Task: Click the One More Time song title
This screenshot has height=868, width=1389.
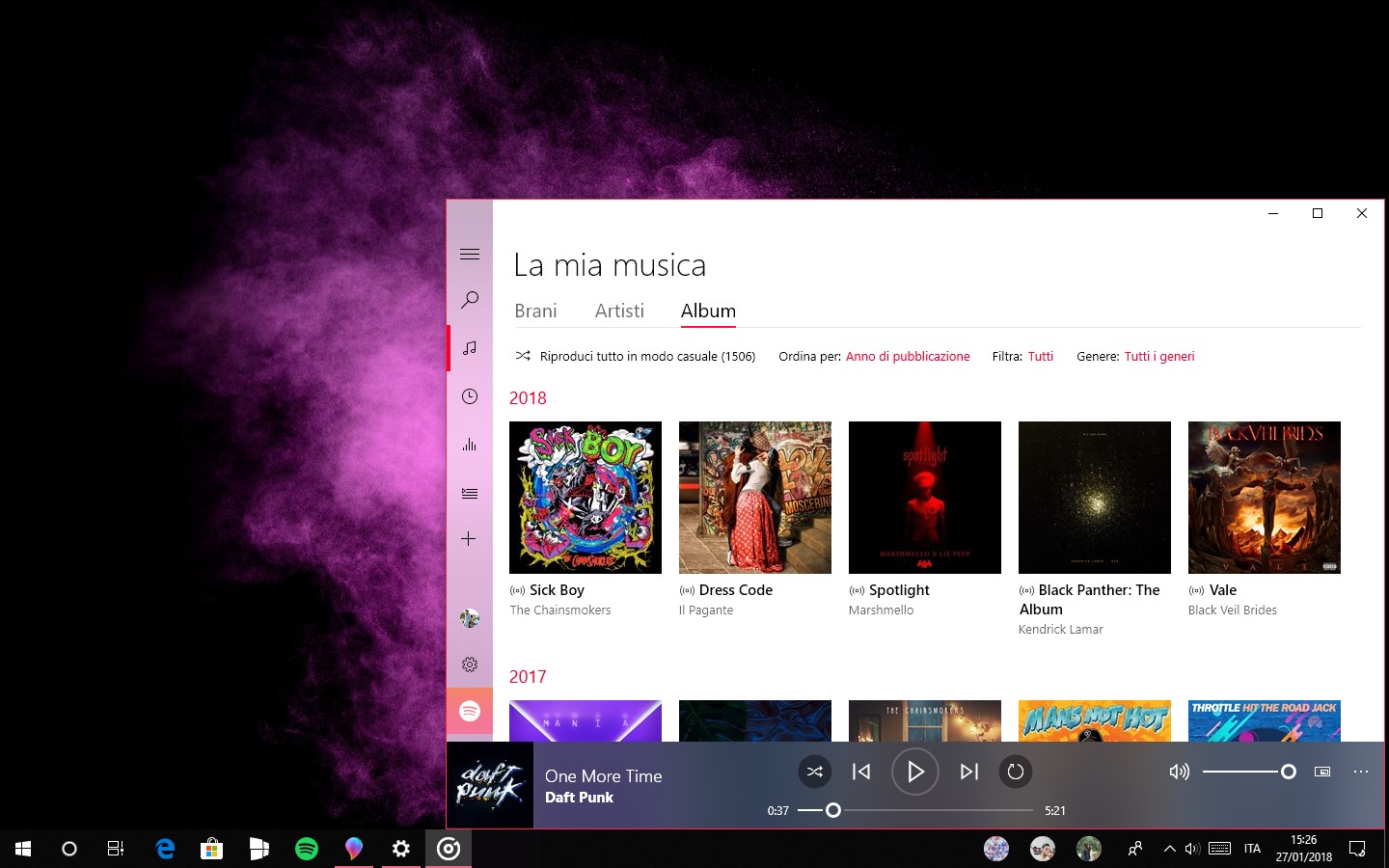Action: [x=604, y=776]
